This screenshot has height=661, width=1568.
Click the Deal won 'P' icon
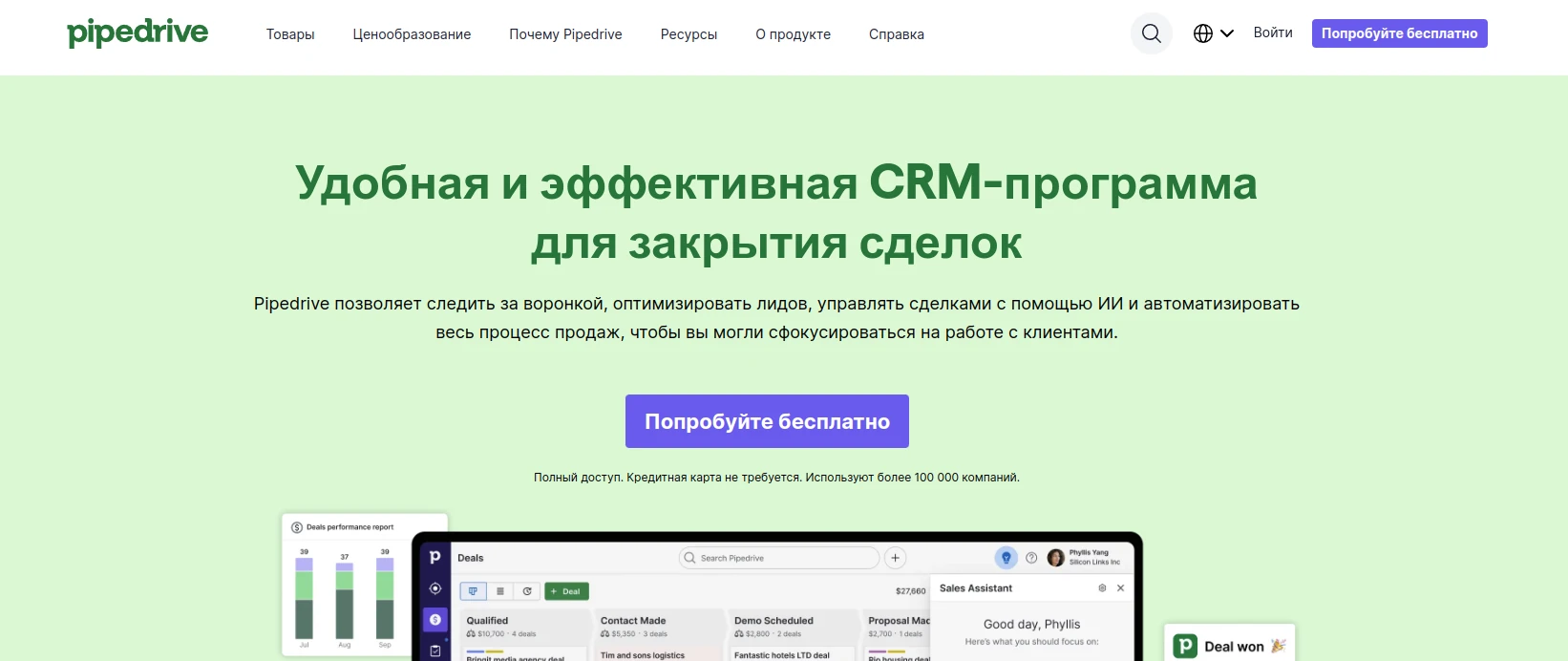[x=1184, y=646]
